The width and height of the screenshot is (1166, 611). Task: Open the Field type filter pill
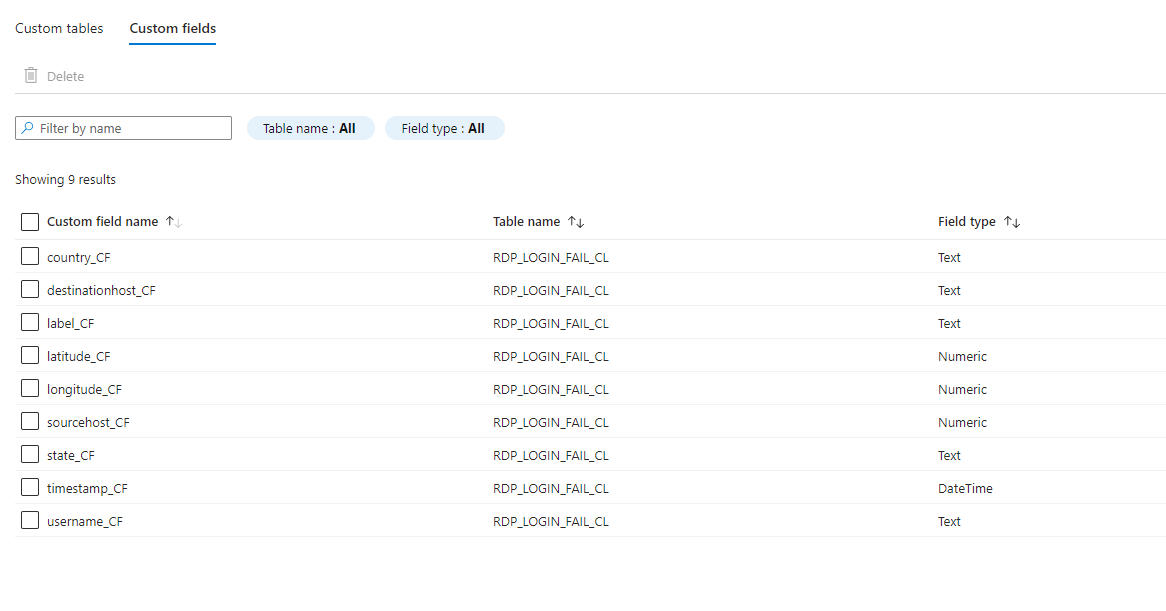[x=444, y=128]
